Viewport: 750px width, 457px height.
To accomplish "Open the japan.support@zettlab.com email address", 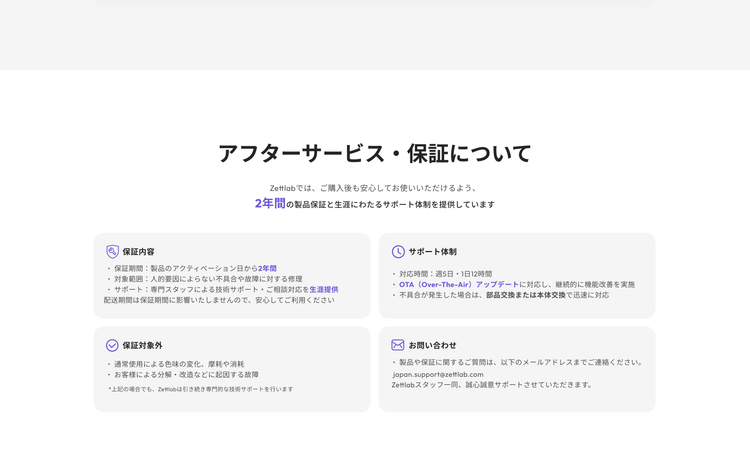I will [438, 374].
